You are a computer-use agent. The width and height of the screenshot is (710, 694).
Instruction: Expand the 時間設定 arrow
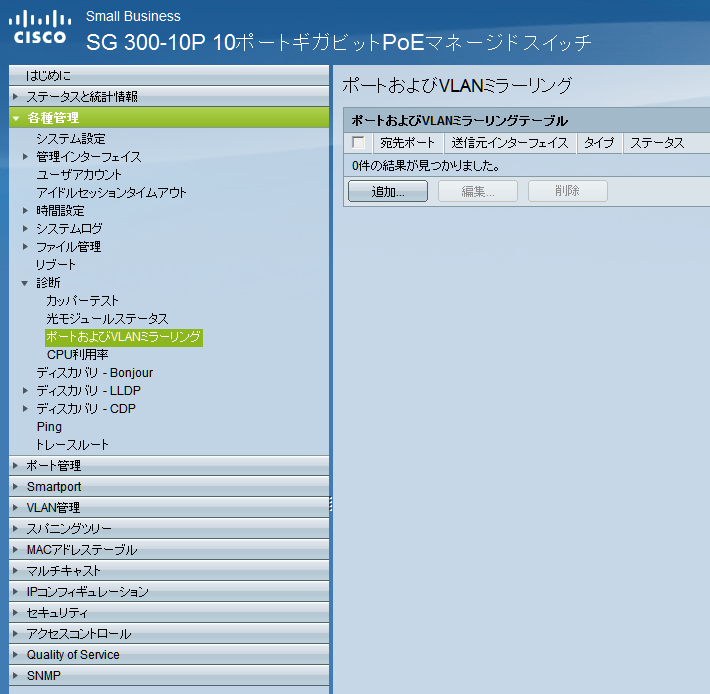pyautogui.click(x=25, y=211)
